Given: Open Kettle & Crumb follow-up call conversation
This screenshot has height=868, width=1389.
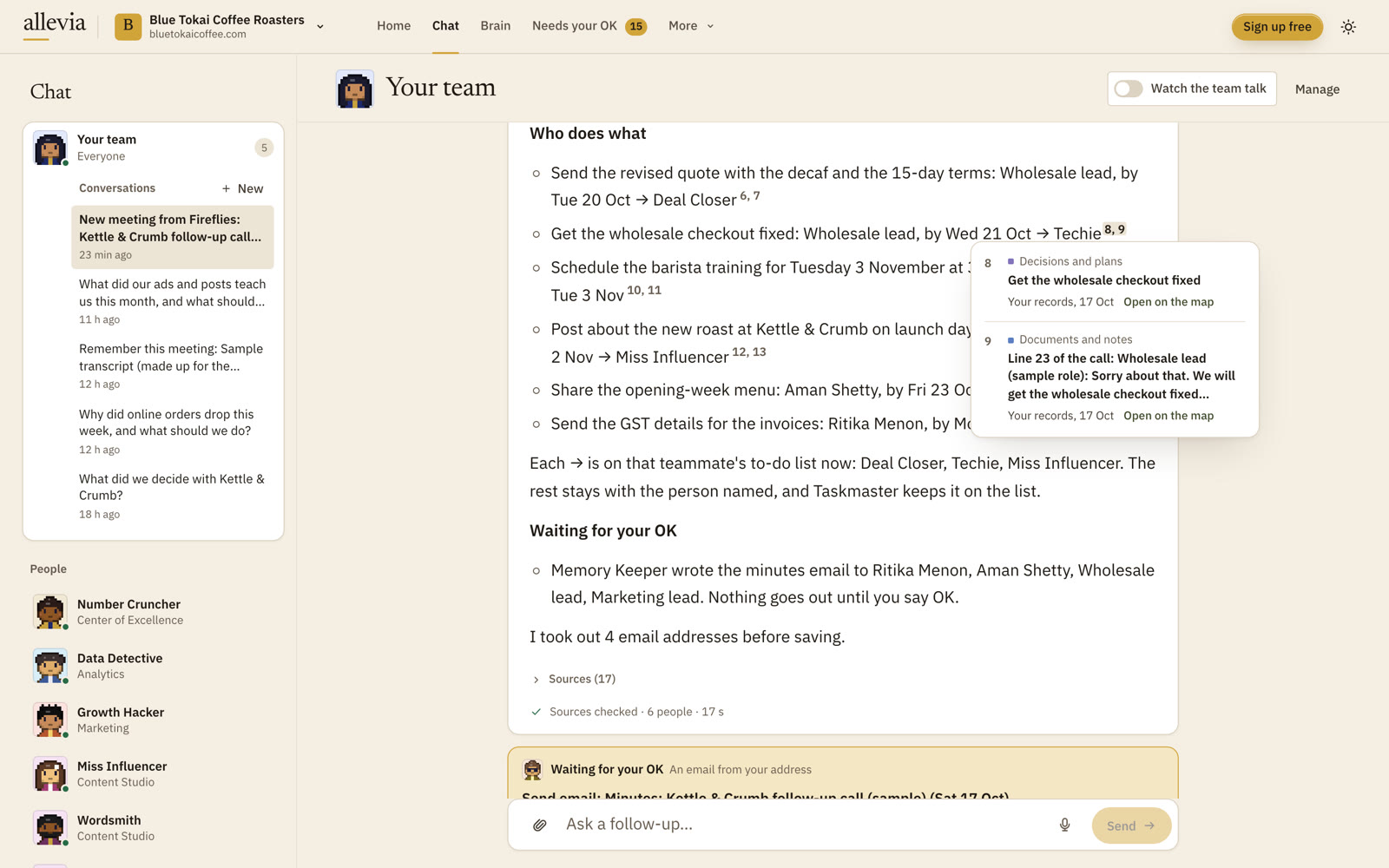Looking at the screenshot, I should 172,237.
